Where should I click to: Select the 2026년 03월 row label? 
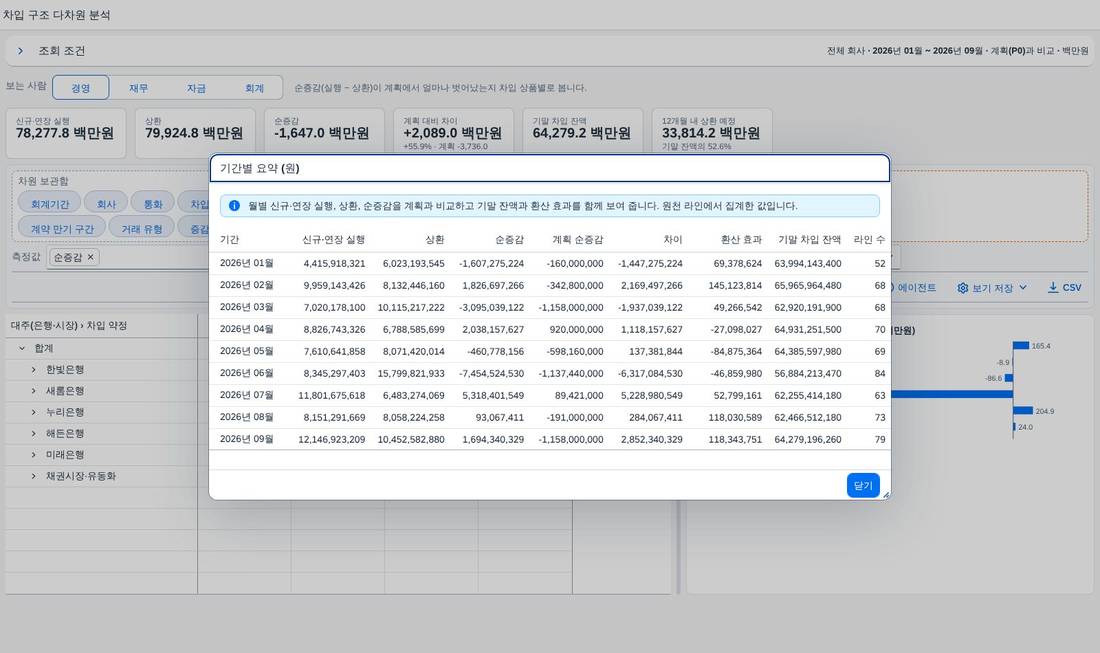[246, 307]
